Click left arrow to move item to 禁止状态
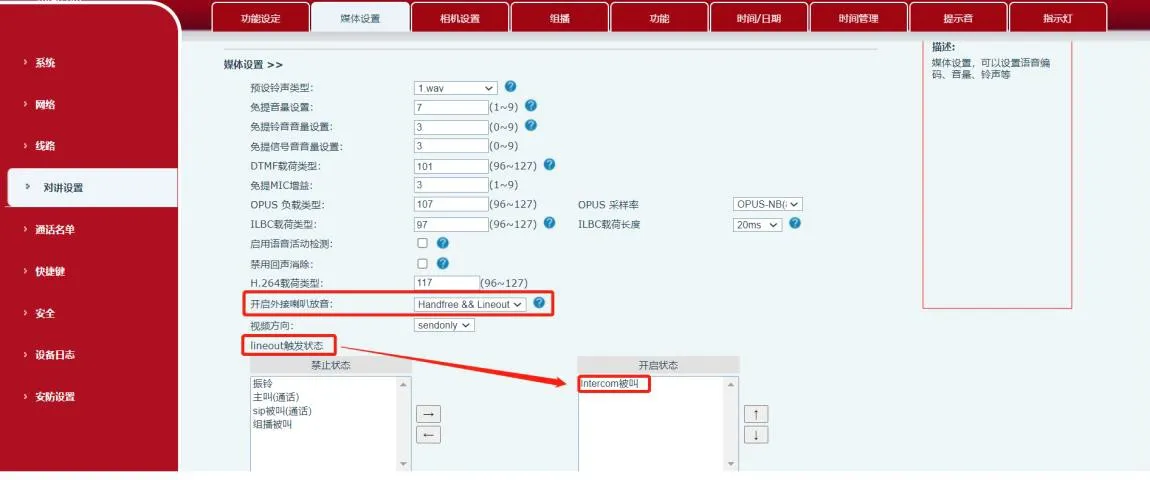Image resolution: width=1150 pixels, height=480 pixels. pyautogui.click(x=428, y=434)
